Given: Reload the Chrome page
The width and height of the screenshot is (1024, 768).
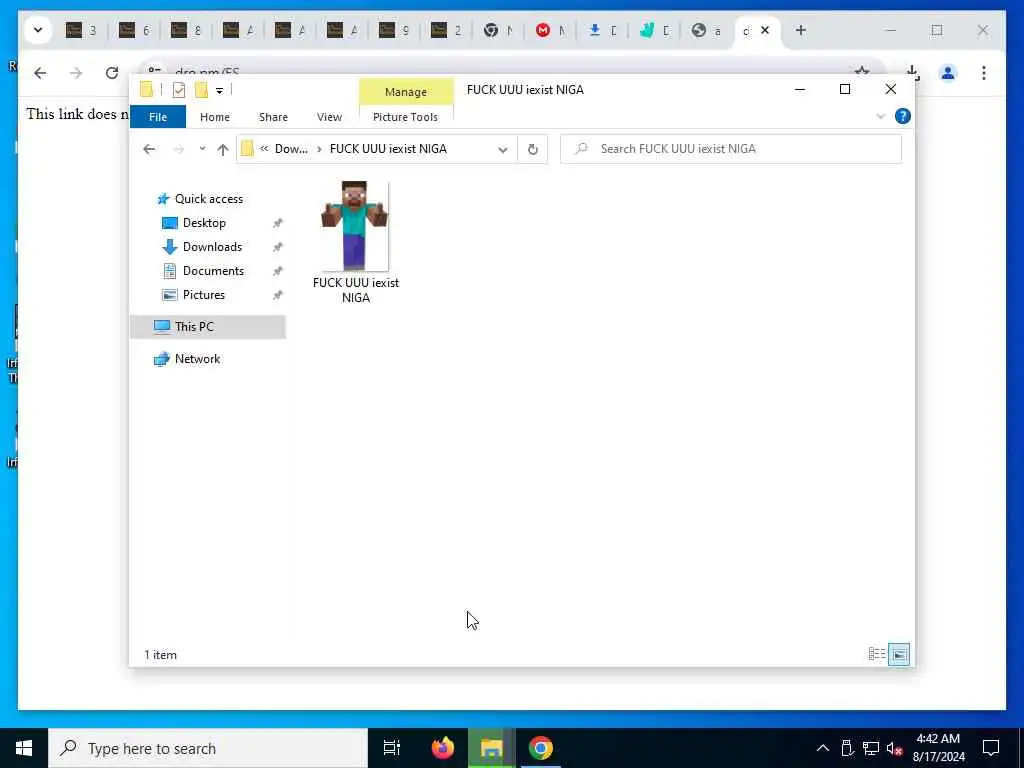Looking at the screenshot, I should click(x=112, y=73).
